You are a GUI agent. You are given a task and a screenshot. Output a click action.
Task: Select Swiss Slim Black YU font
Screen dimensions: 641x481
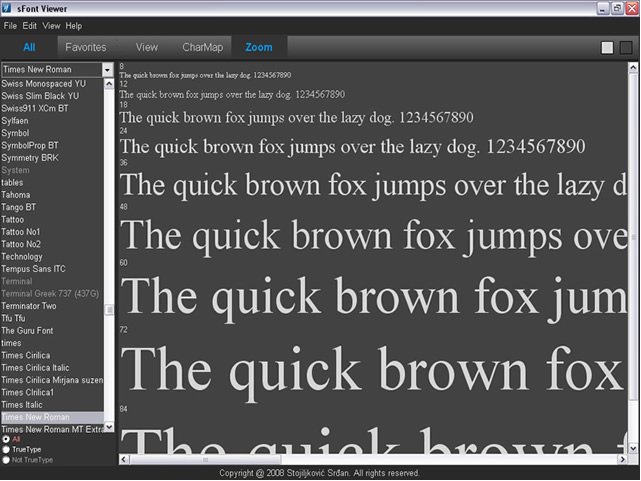click(x=52, y=96)
